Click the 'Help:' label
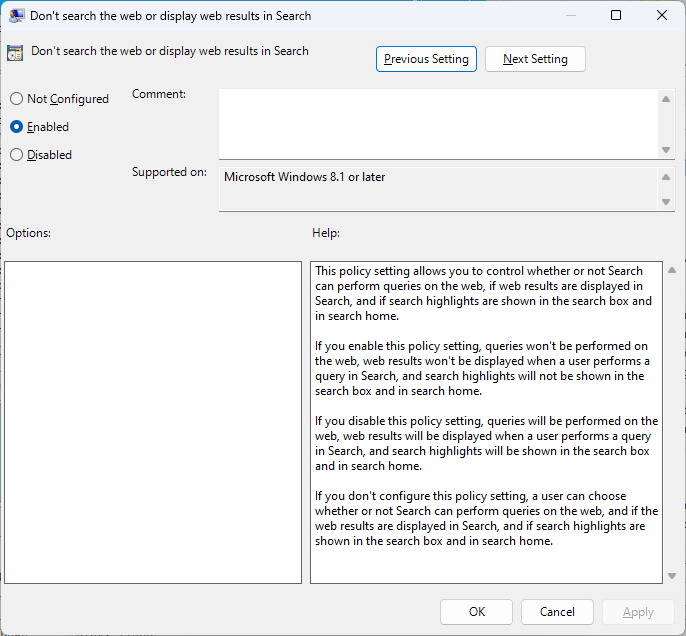 (326, 233)
